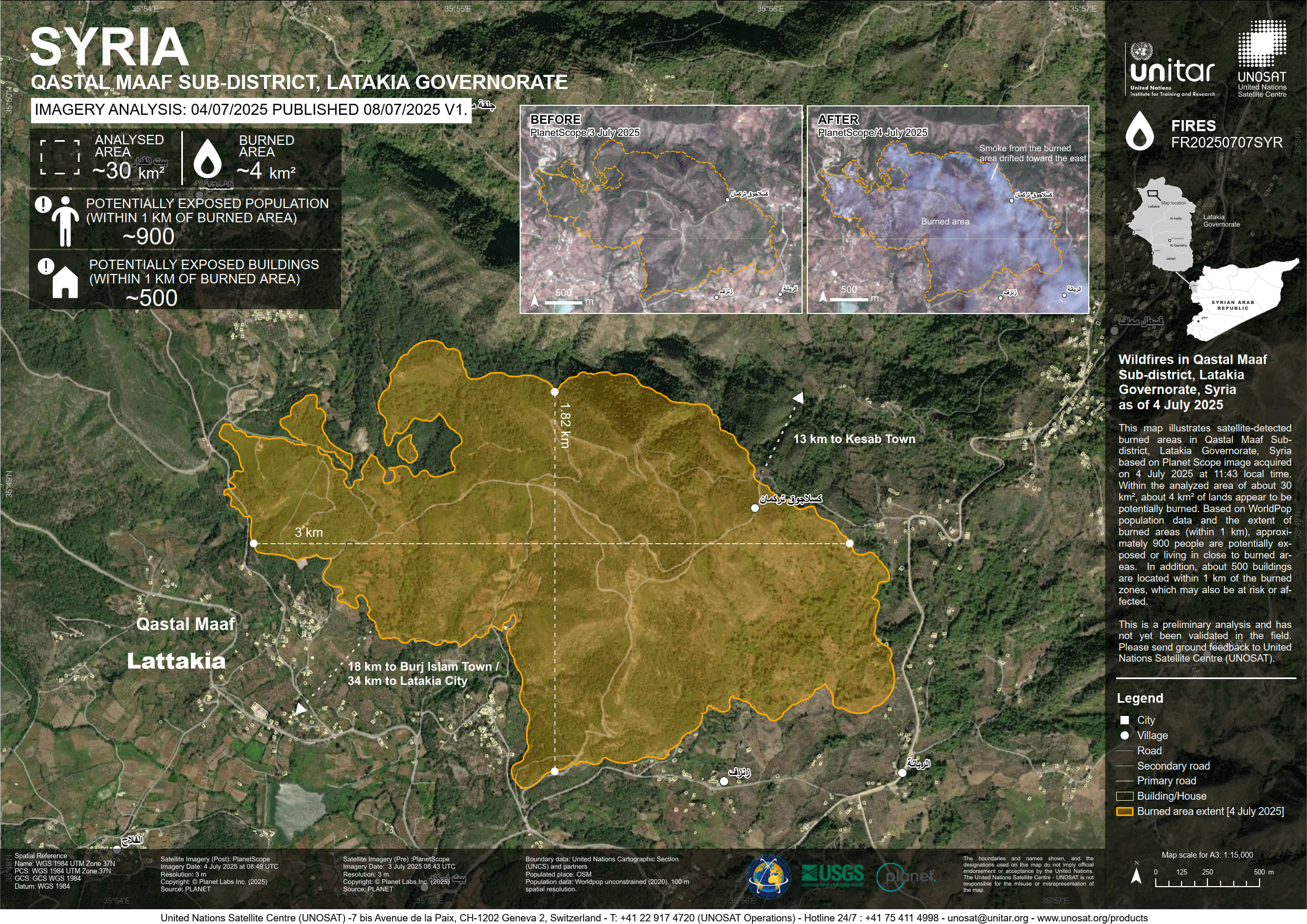Click the UNITAR logo
The height and width of the screenshot is (924, 1307).
point(1172,70)
